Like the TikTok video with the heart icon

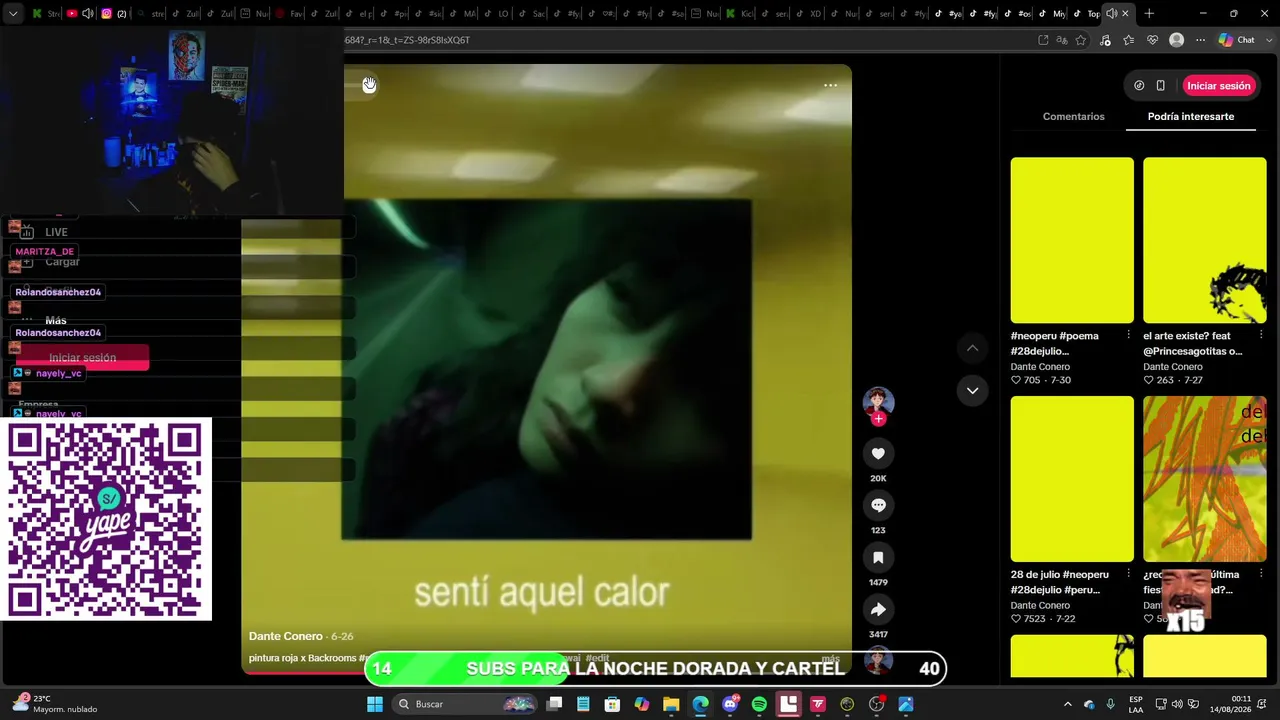tap(878, 454)
